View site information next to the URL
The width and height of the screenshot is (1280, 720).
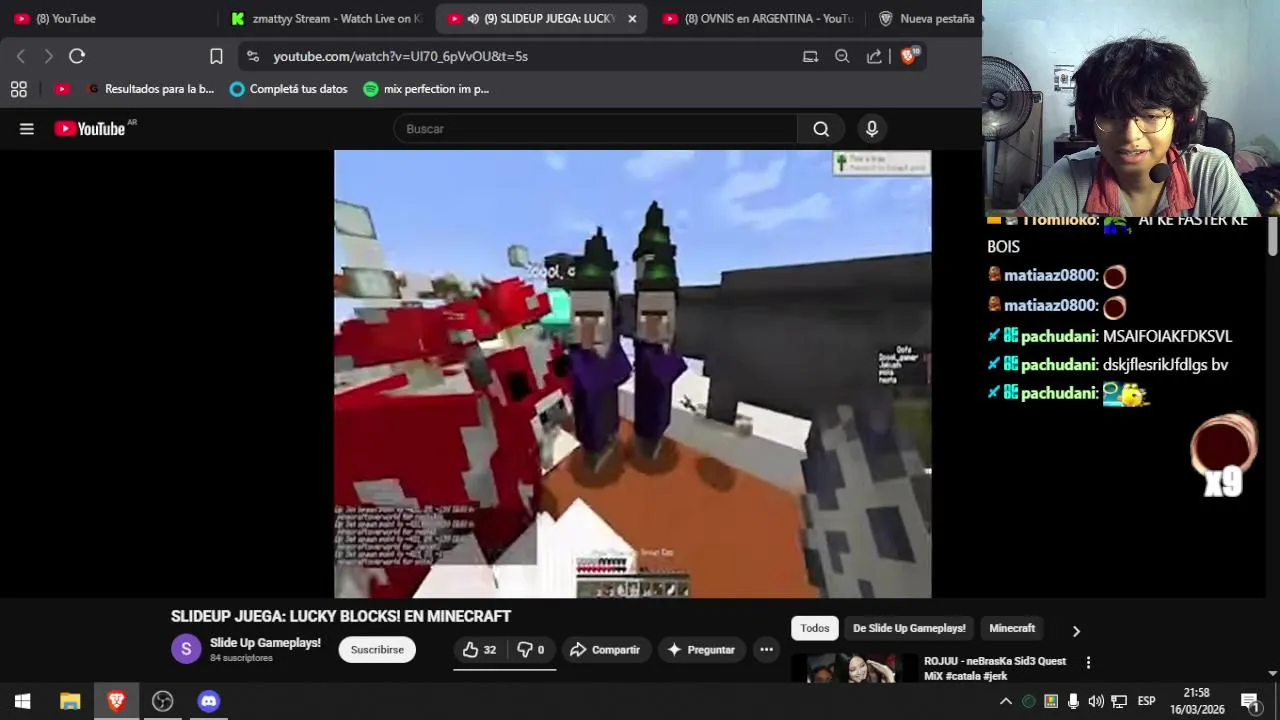[253, 57]
